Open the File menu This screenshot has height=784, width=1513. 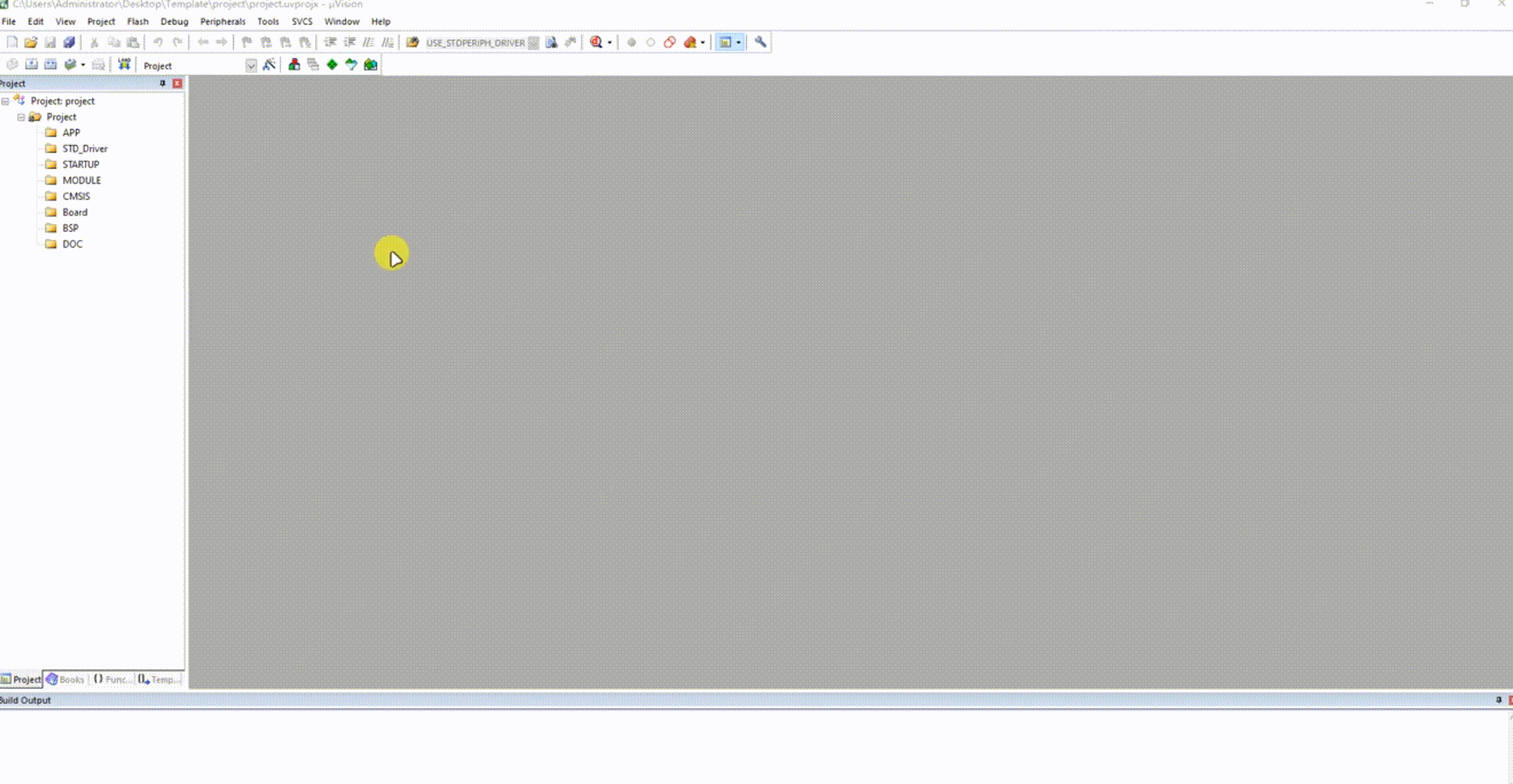click(x=9, y=21)
